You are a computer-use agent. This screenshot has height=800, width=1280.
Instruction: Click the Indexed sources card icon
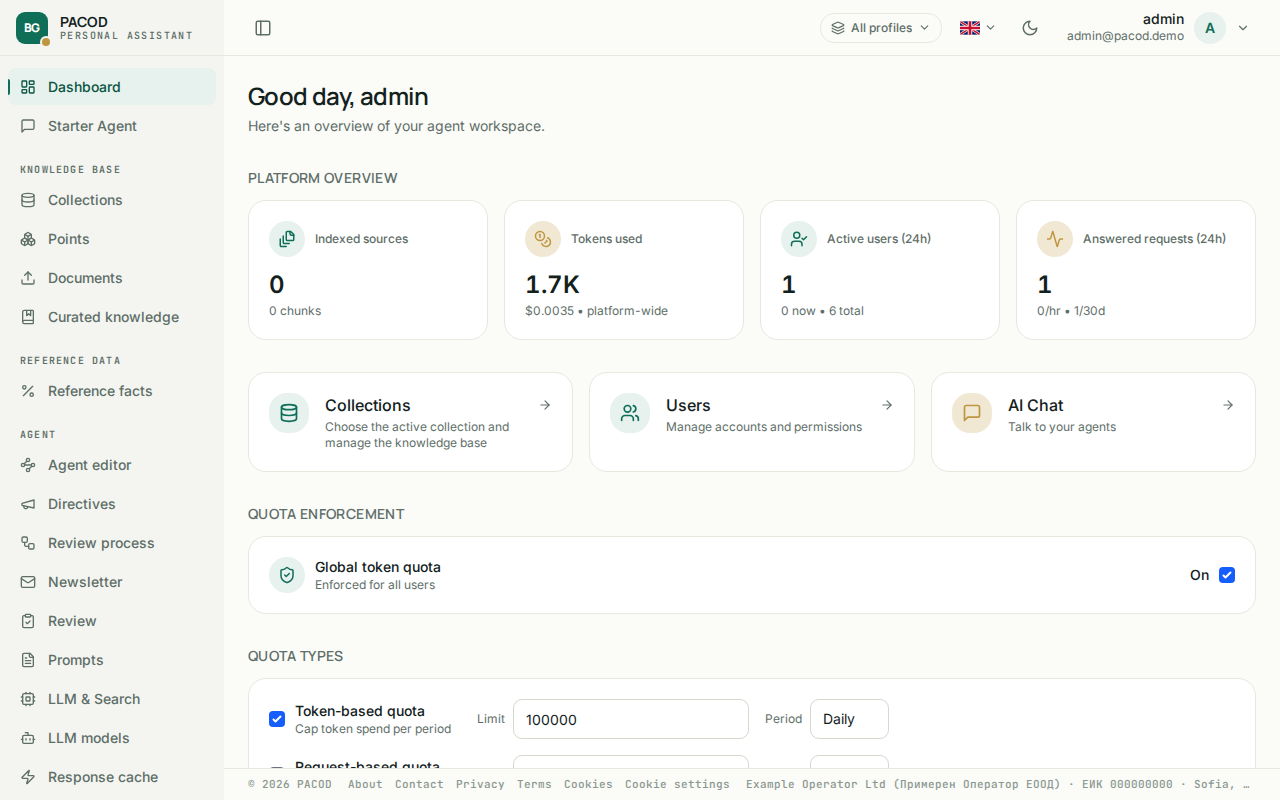pyautogui.click(x=287, y=239)
